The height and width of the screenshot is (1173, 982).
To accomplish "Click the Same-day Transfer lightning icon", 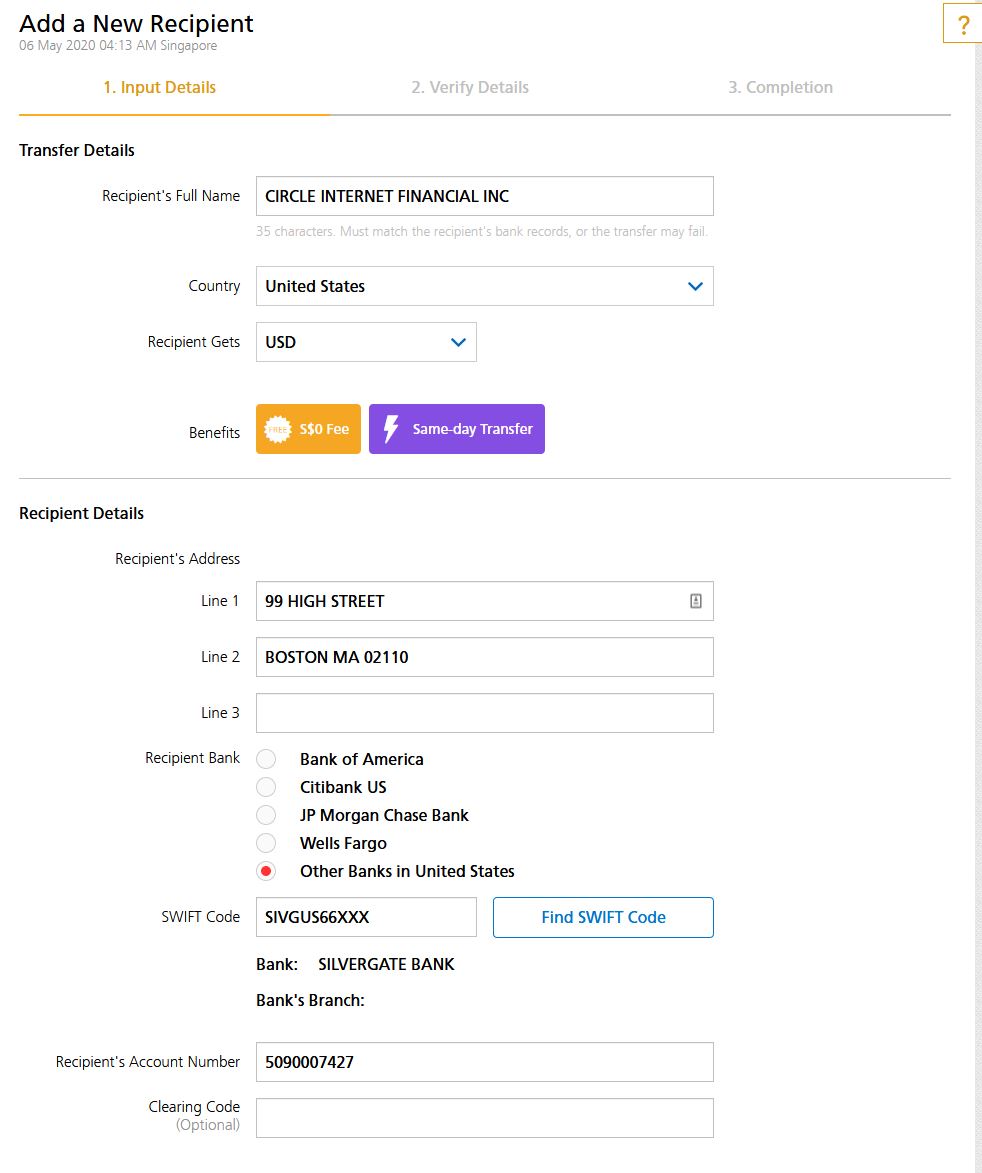I will [x=391, y=429].
